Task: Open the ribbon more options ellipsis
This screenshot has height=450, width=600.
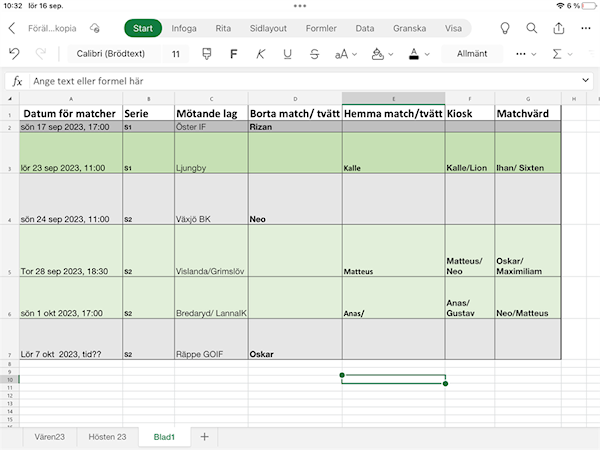Action: pos(526,53)
